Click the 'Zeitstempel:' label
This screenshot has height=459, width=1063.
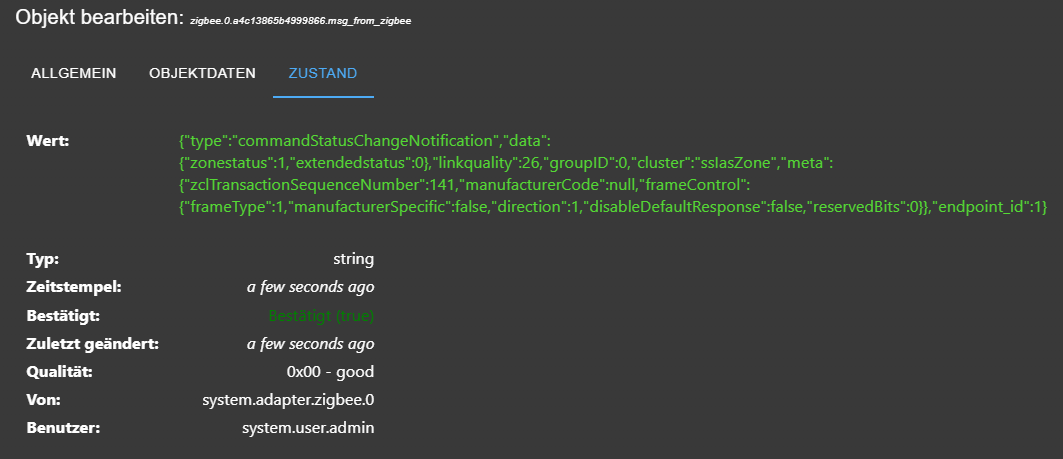coord(73,287)
